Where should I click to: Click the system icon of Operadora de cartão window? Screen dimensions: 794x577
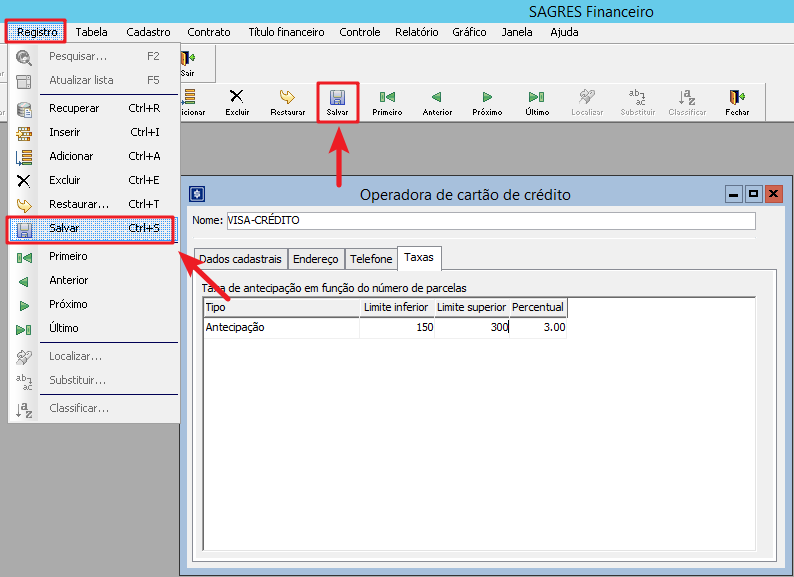coord(197,194)
